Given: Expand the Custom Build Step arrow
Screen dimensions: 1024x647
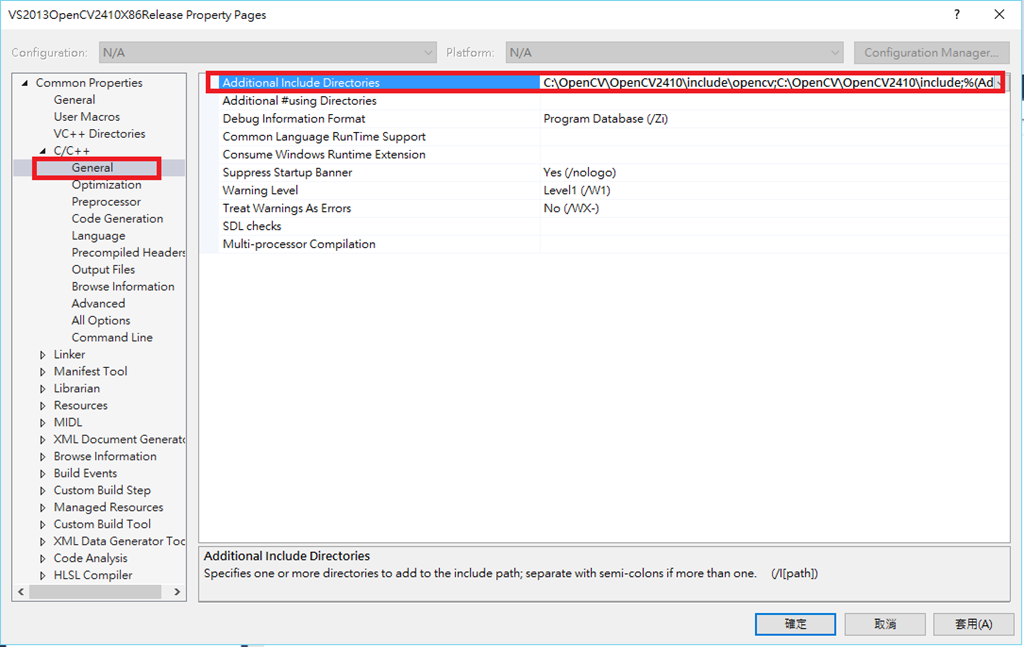Looking at the screenshot, I should (x=43, y=490).
